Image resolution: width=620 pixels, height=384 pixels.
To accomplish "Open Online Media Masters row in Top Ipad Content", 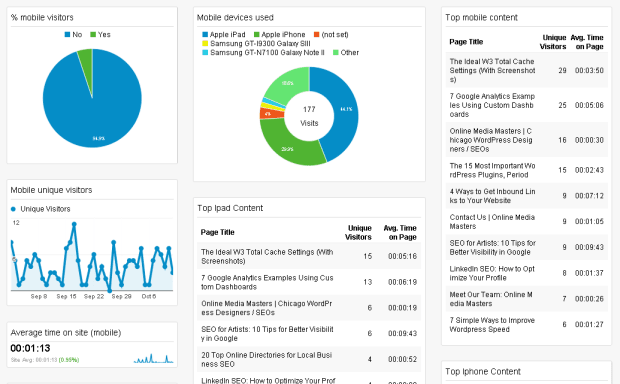I will tap(309, 308).
